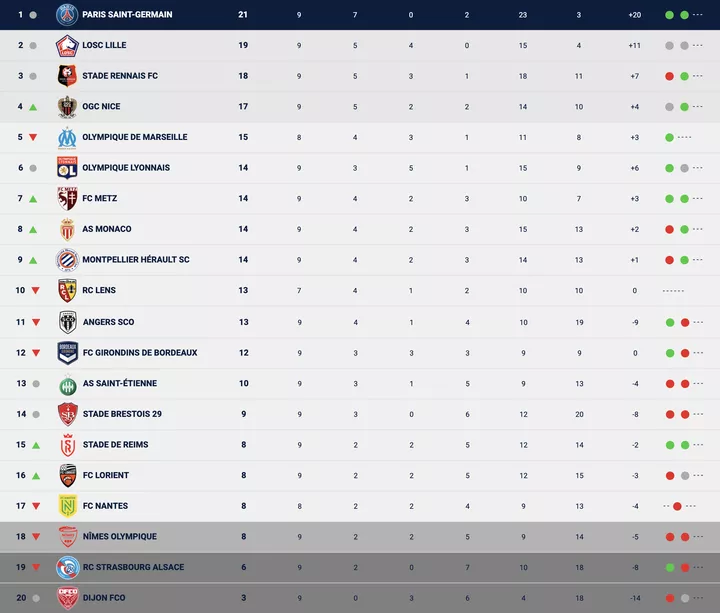Open the Stade Rennais FC crest
Screen dimensions: 720x613
(67, 76)
